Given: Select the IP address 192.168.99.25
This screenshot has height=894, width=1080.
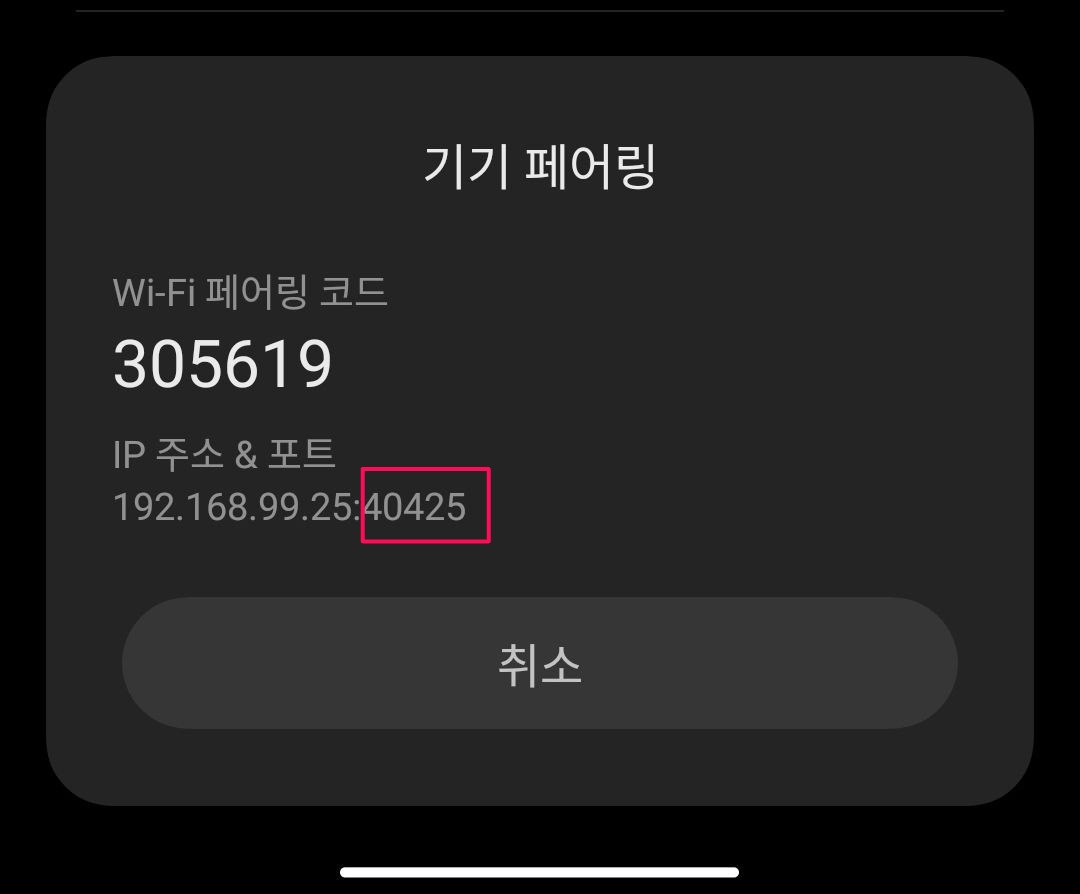Looking at the screenshot, I should coord(233,507).
